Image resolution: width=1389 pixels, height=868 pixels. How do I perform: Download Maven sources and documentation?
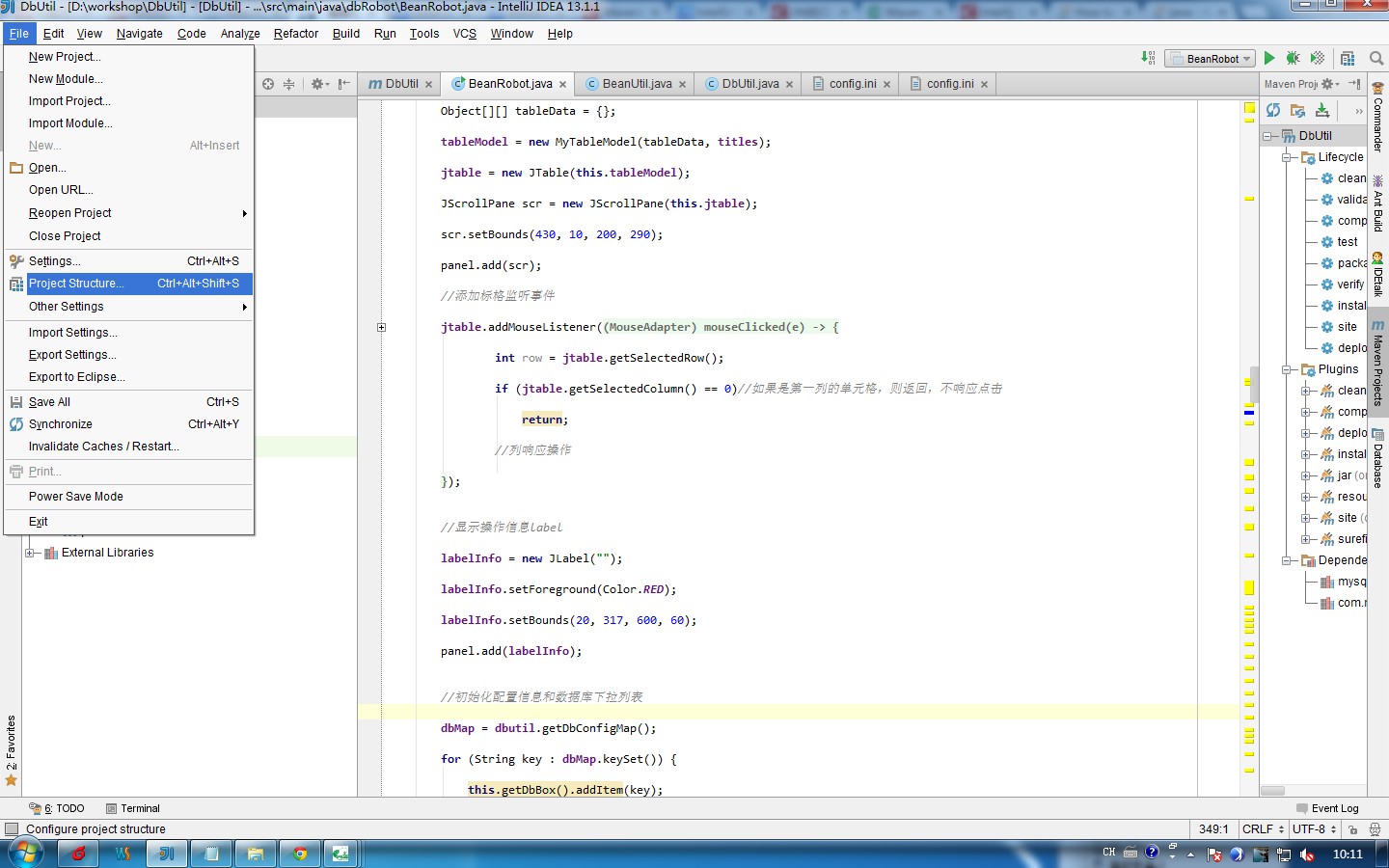1322,110
